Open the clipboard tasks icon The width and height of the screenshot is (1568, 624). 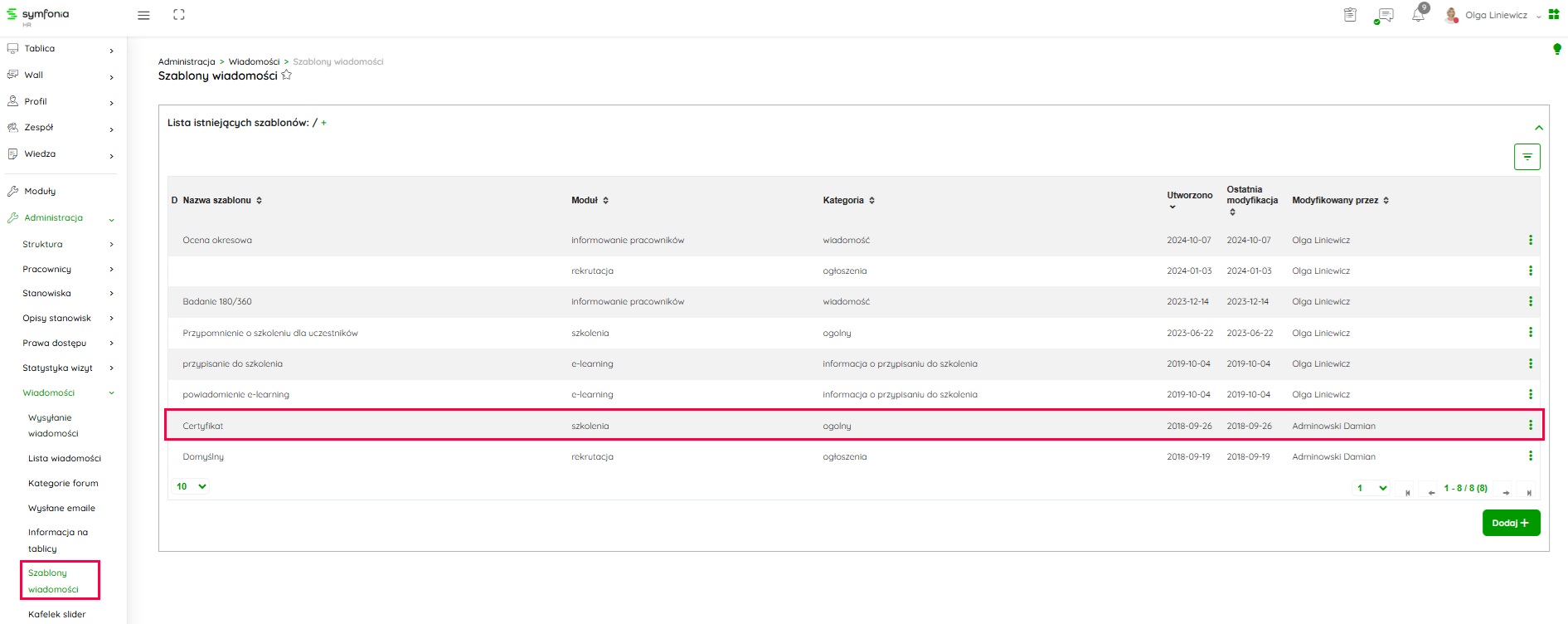tap(1350, 15)
